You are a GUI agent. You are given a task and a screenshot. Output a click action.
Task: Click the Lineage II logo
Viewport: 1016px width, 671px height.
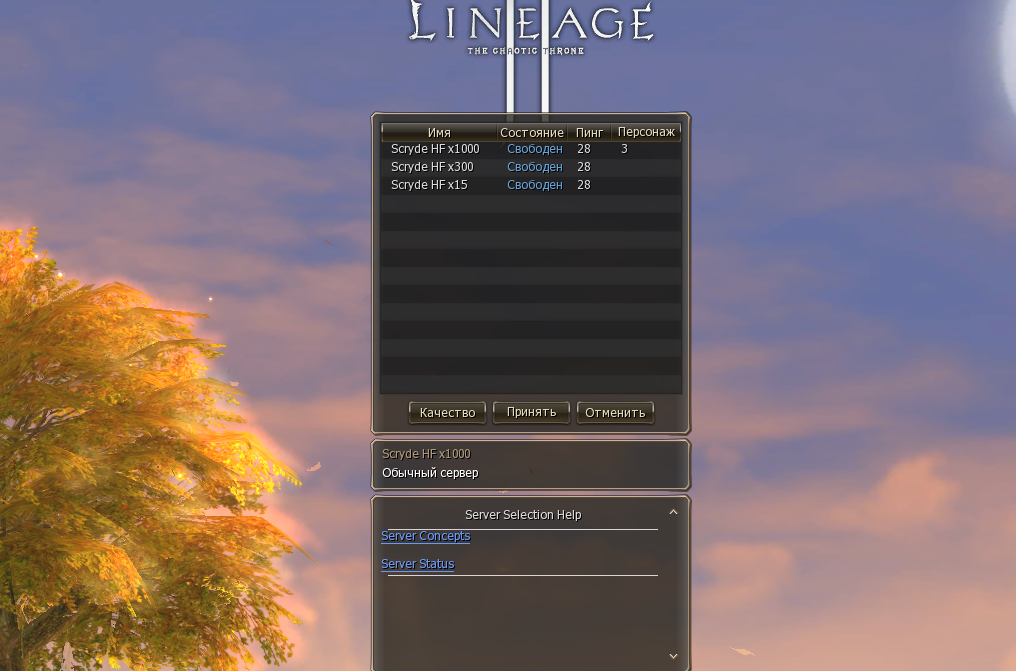click(x=530, y=29)
